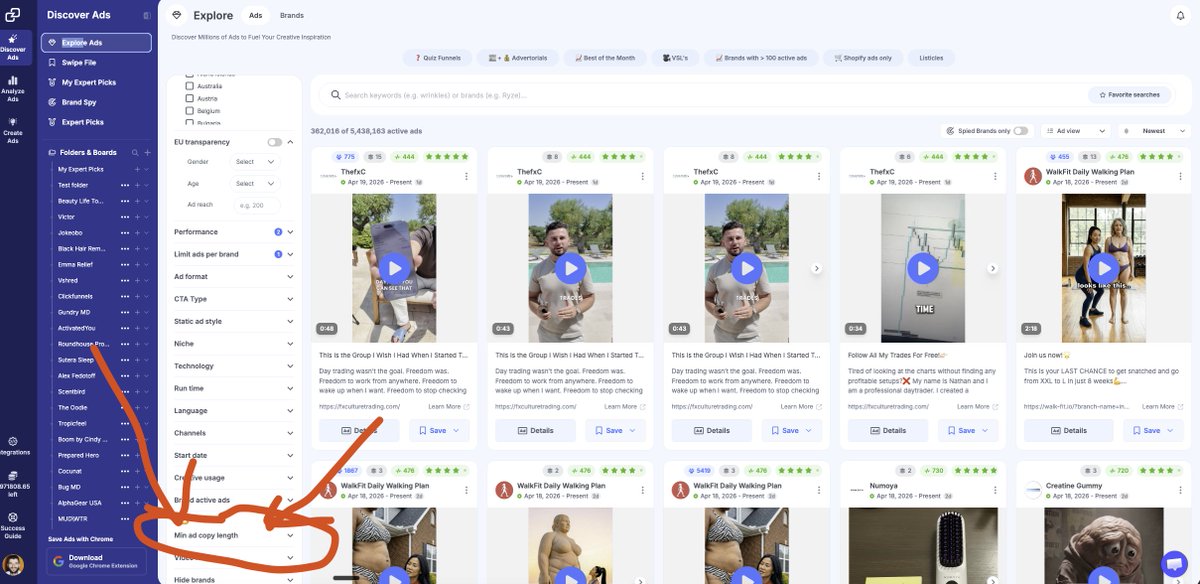Open three-dot menu for Victor folder
This screenshot has width=1200, height=584.
[126, 216]
